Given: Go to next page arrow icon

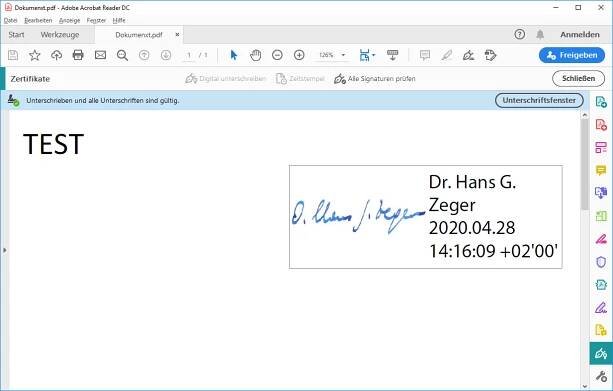Looking at the screenshot, I should tap(166, 55).
